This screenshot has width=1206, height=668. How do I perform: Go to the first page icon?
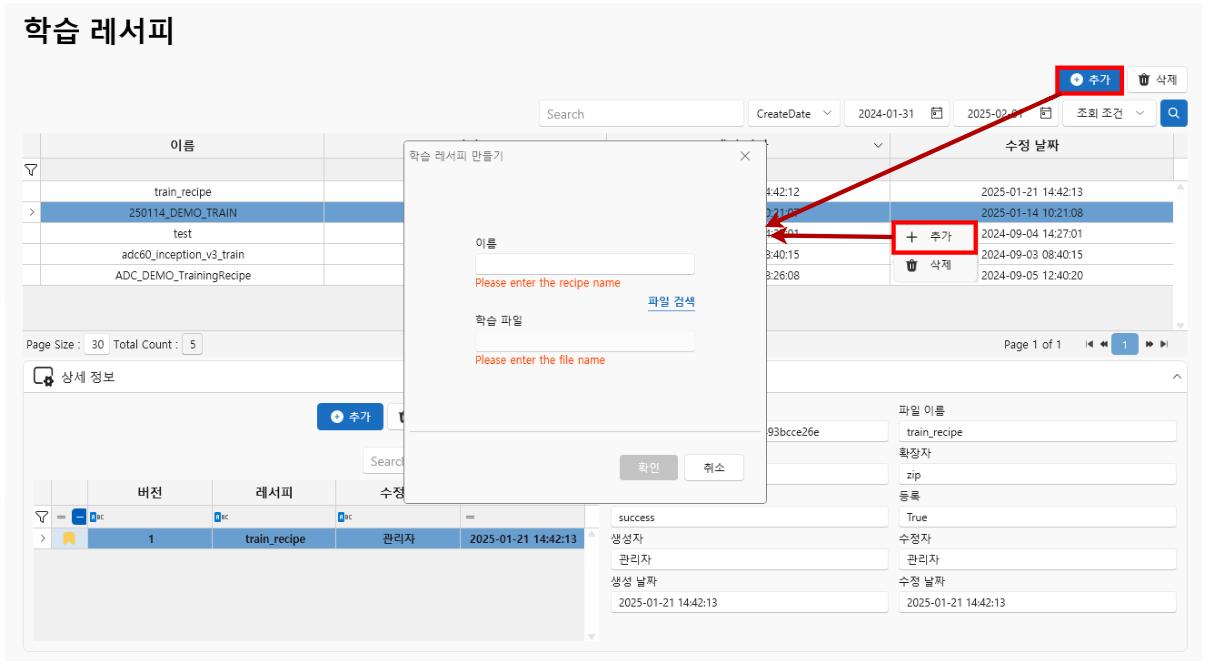[x=1086, y=345]
